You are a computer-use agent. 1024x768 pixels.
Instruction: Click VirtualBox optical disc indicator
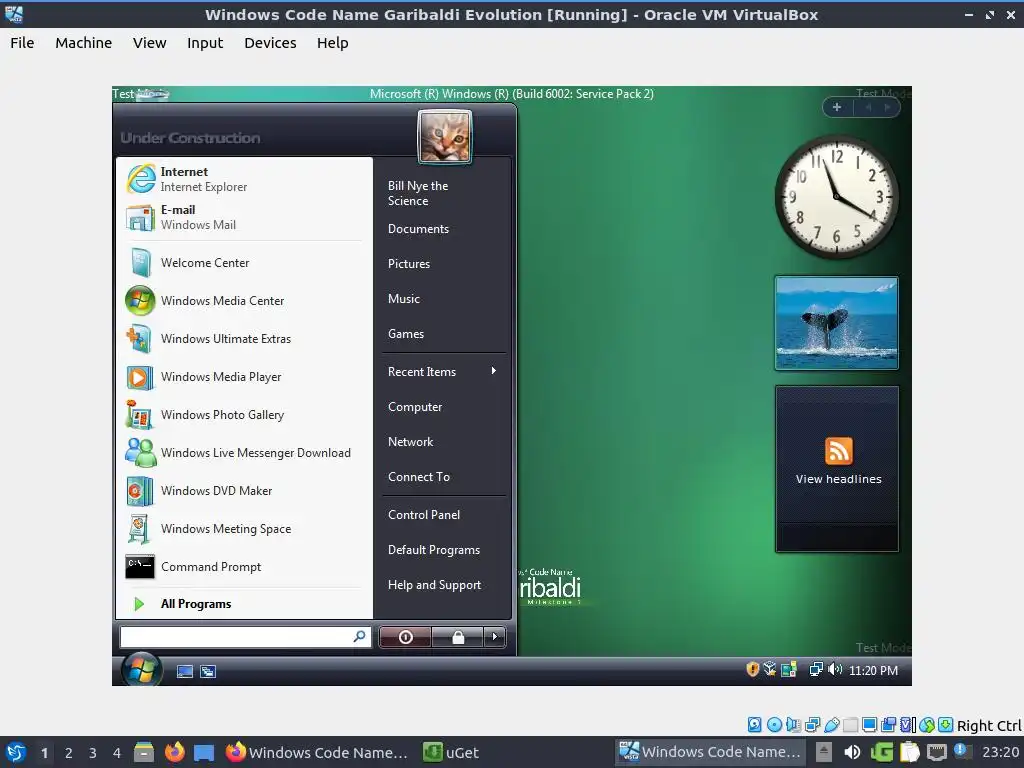775,724
